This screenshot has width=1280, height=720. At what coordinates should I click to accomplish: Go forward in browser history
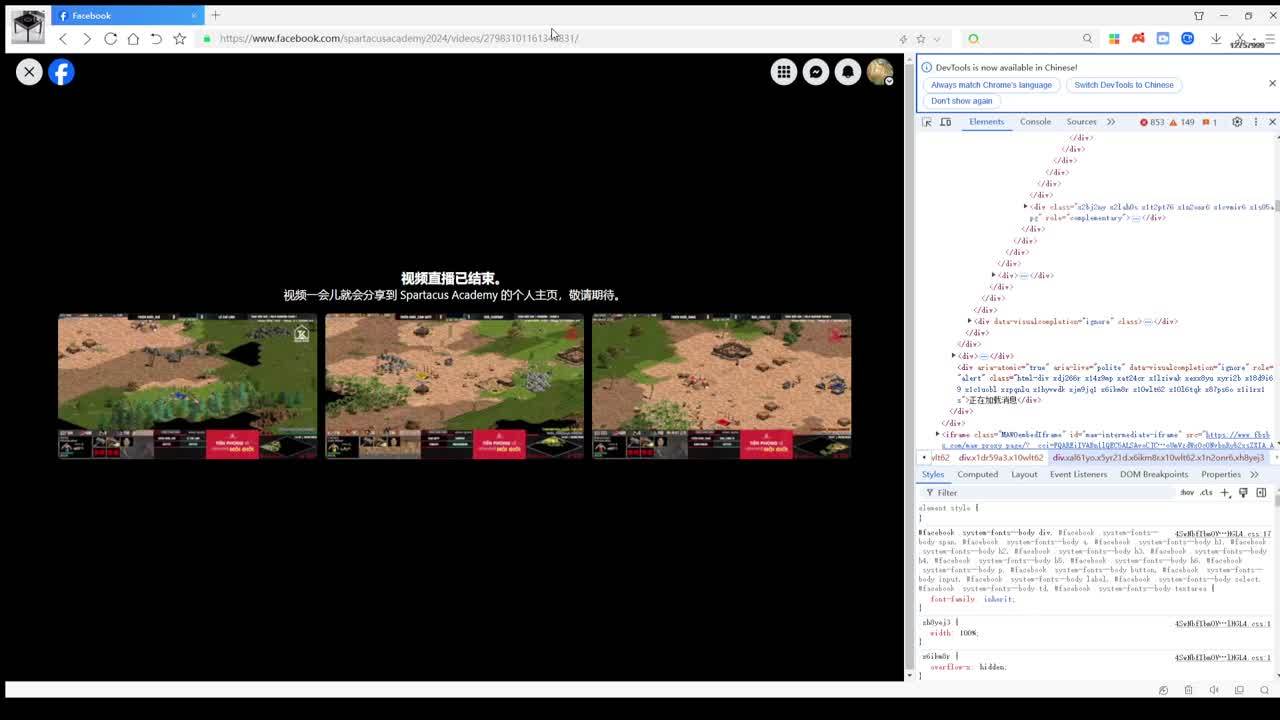(x=87, y=39)
